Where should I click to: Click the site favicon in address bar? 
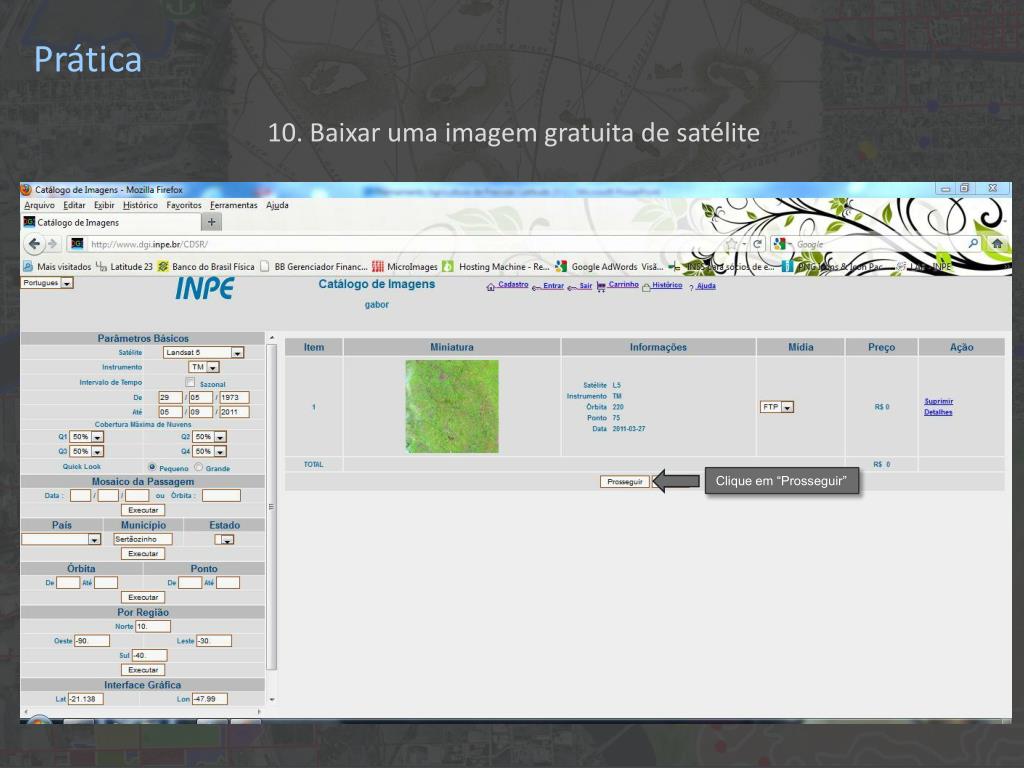click(77, 244)
